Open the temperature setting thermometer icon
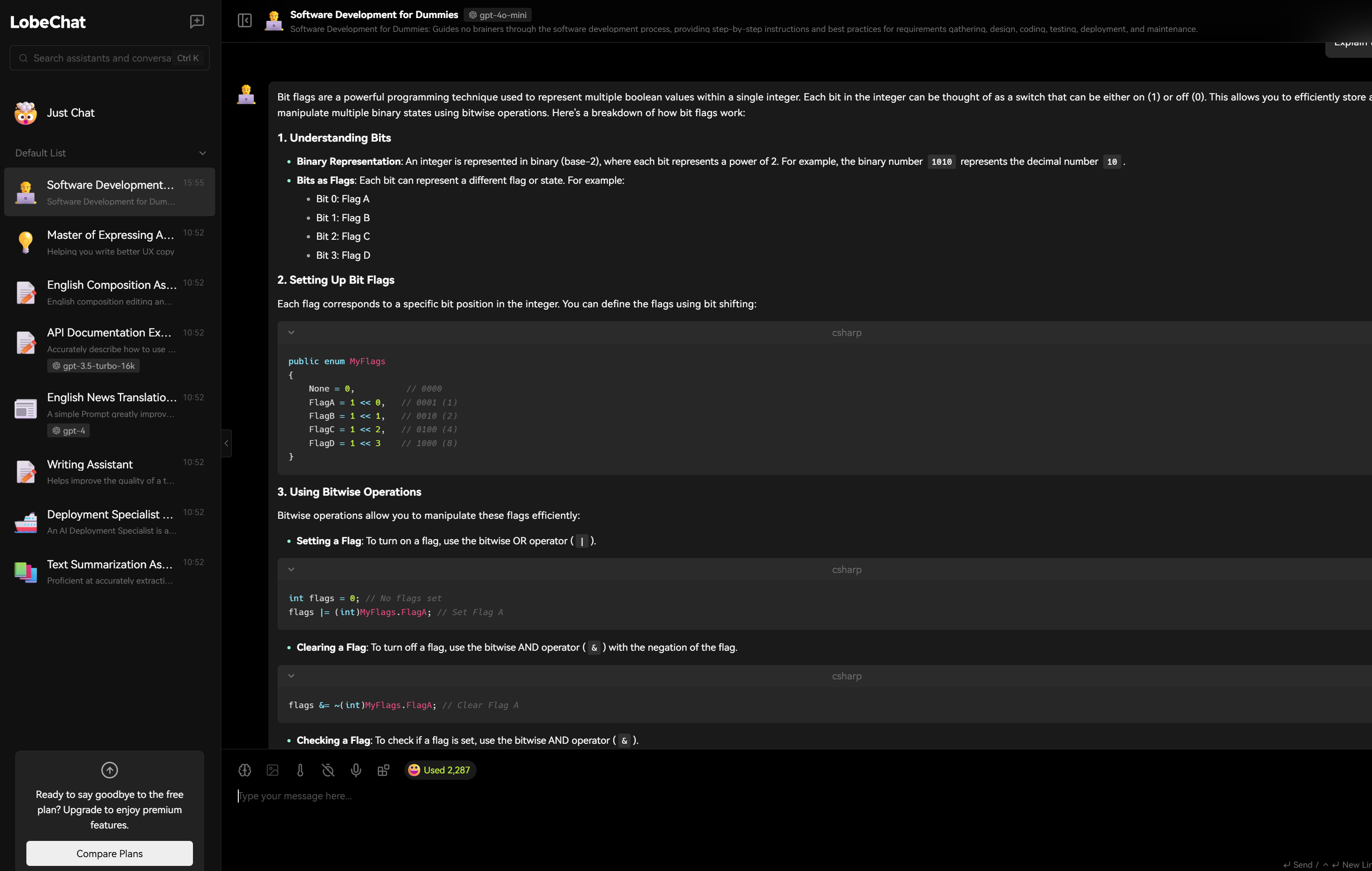1372x871 pixels. point(300,770)
